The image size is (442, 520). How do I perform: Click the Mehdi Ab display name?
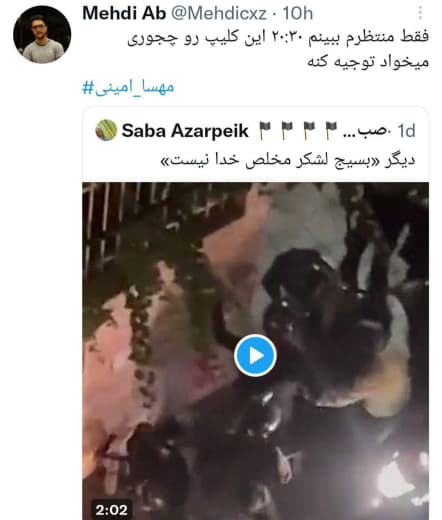tap(124, 13)
